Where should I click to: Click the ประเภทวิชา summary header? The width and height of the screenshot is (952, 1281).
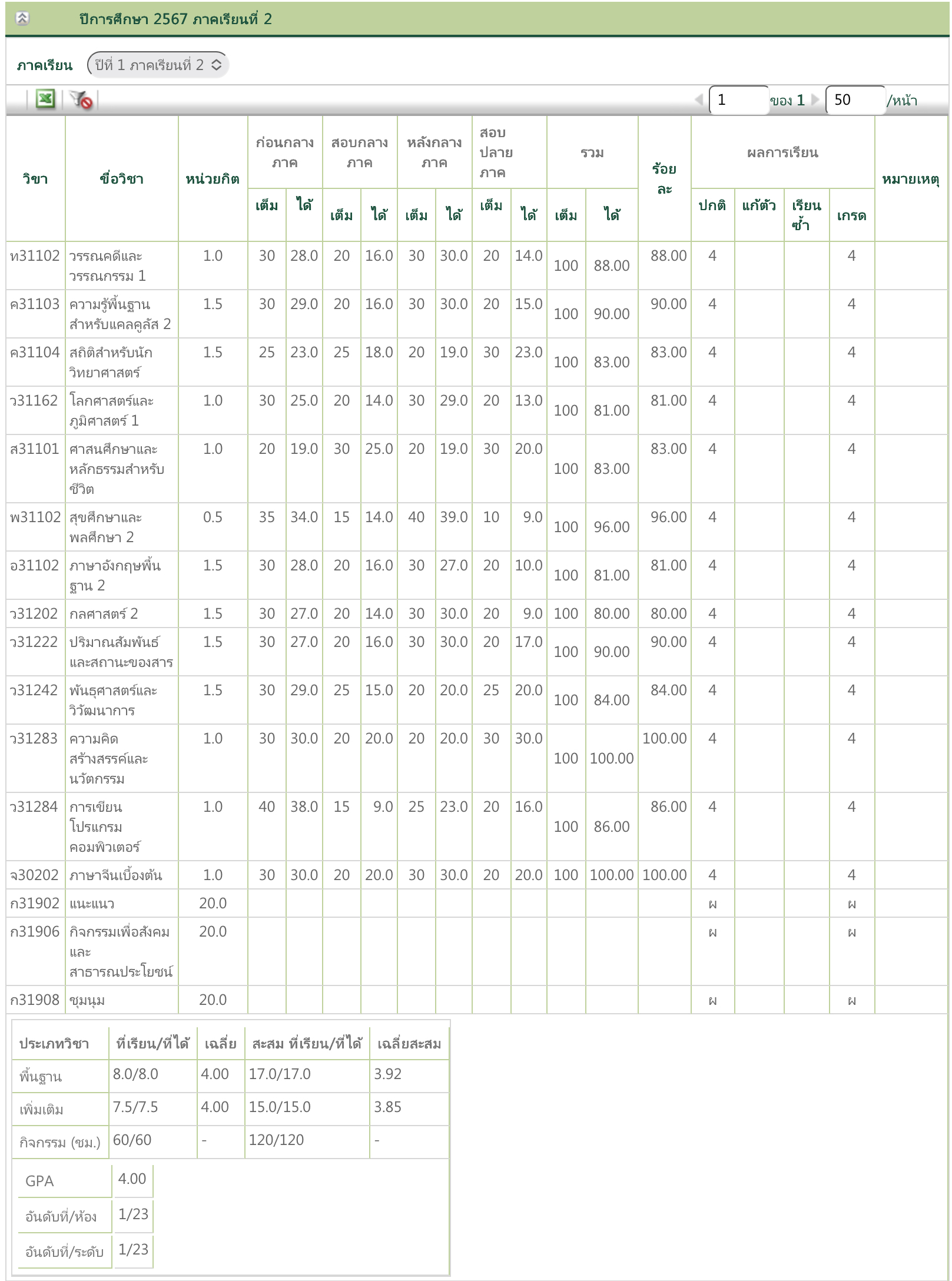[54, 1044]
